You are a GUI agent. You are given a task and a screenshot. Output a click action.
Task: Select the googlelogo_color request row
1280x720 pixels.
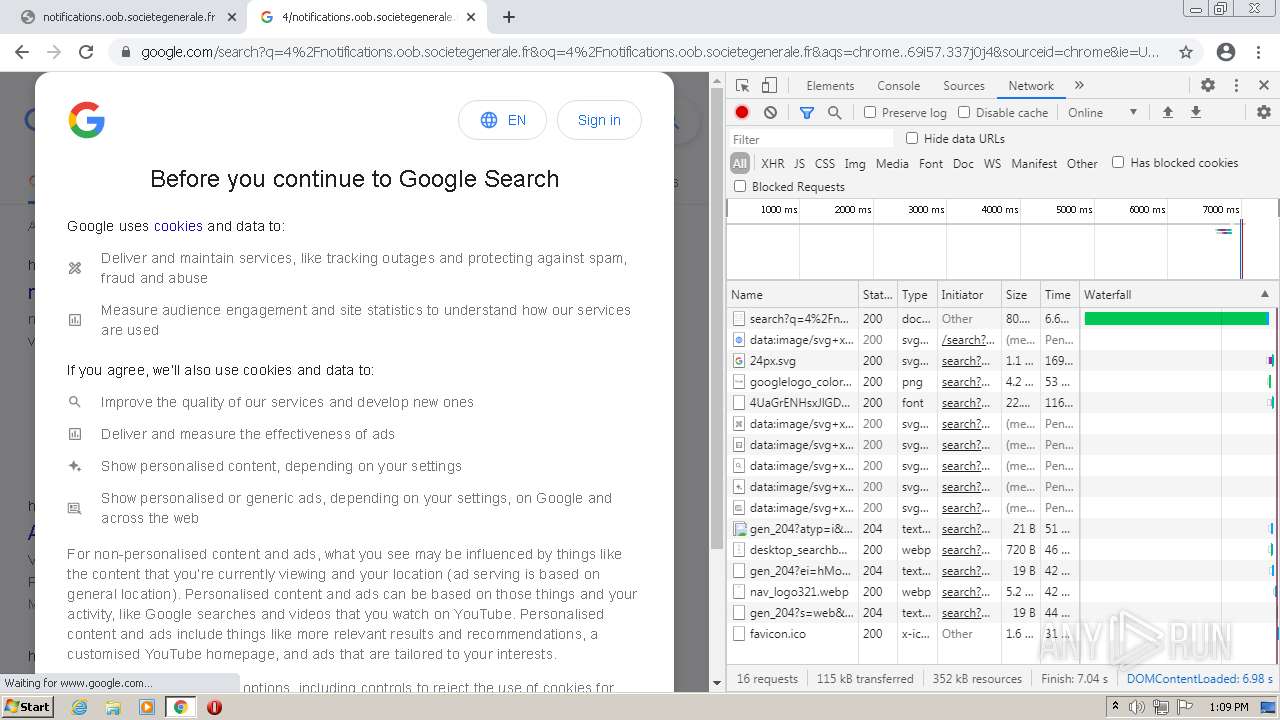click(x=1002, y=382)
